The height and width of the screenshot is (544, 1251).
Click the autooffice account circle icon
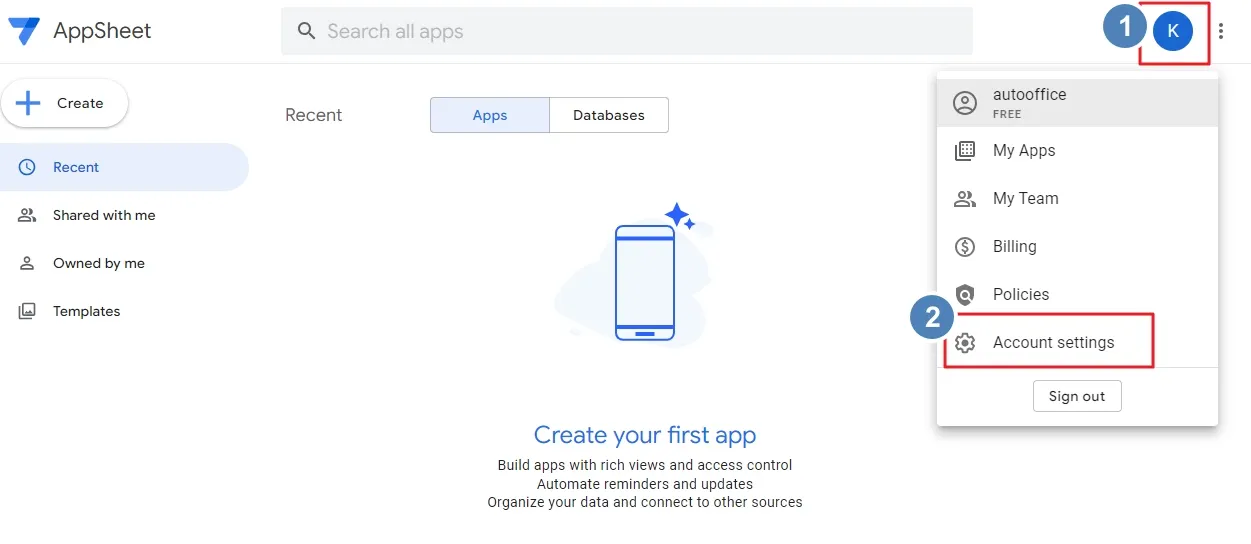[x=965, y=103]
